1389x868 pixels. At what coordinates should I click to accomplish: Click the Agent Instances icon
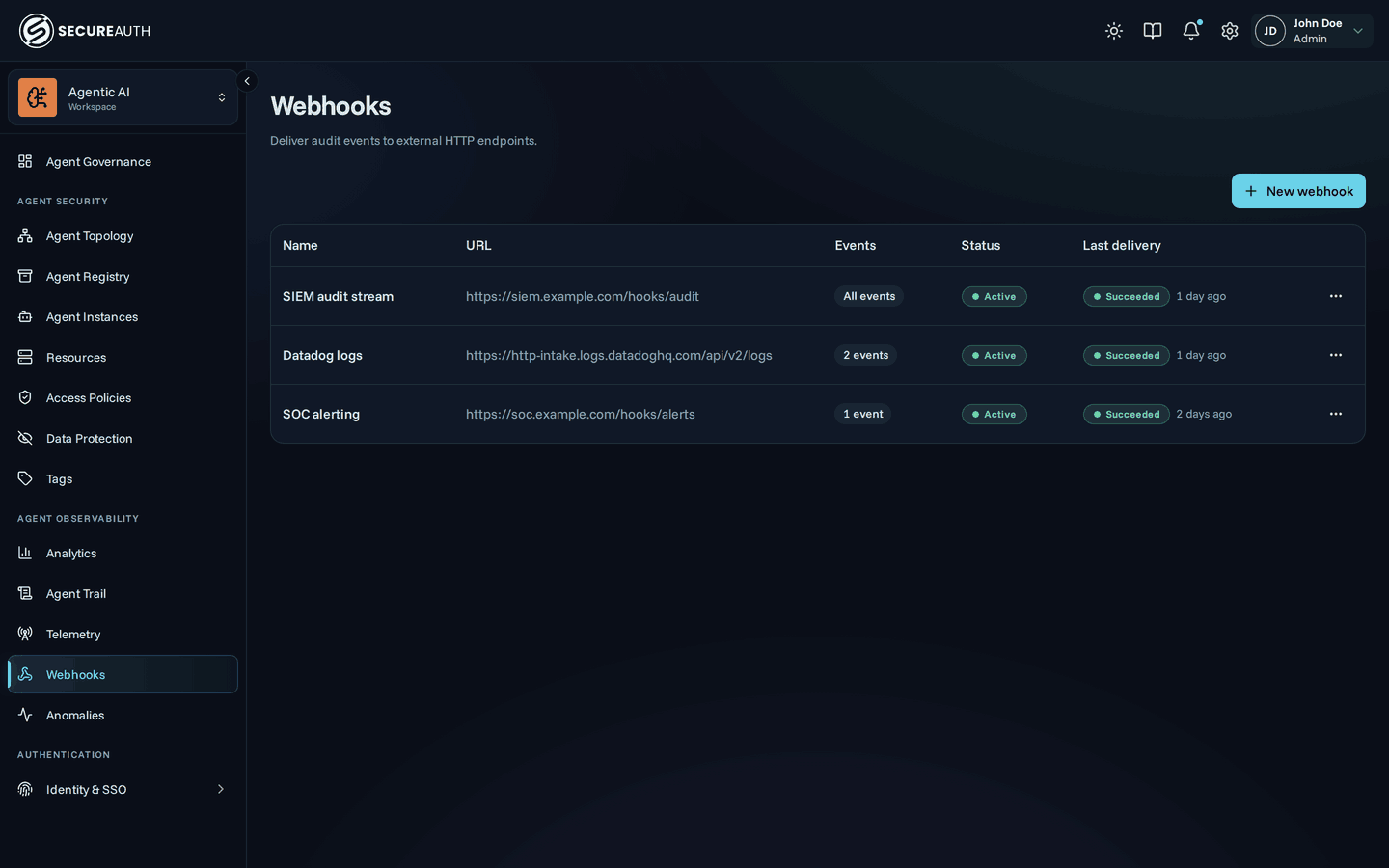(25, 316)
